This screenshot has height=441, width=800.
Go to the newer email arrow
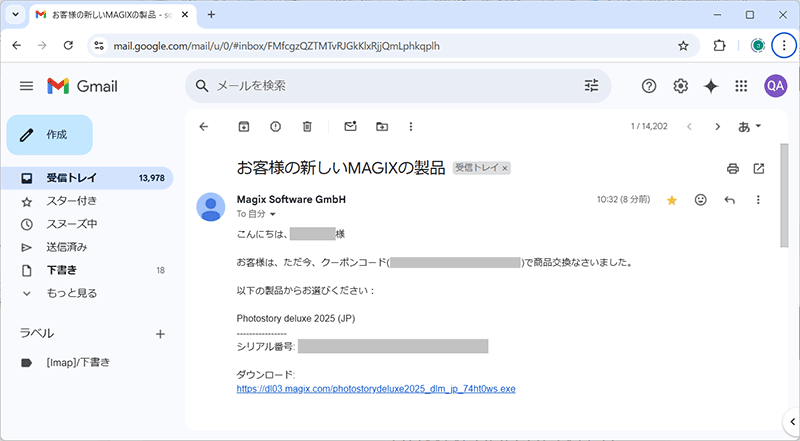(689, 127)
